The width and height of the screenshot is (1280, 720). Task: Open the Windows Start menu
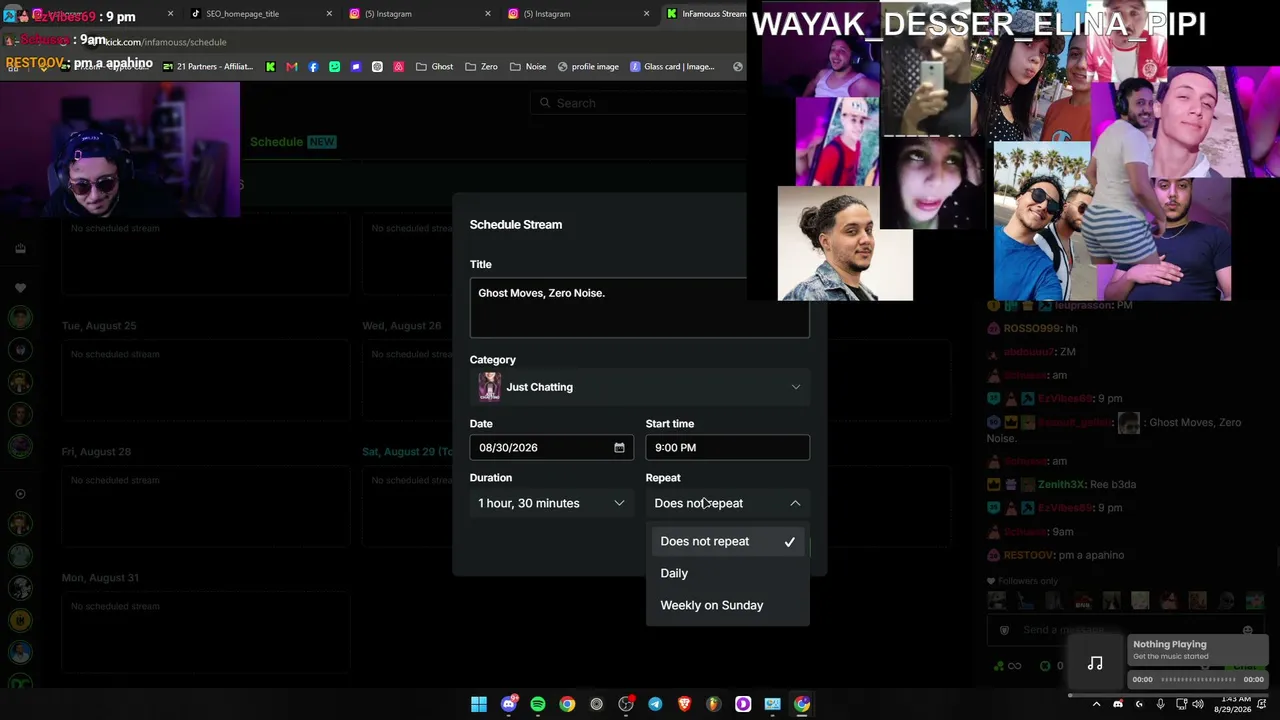[x=479, y=704]
